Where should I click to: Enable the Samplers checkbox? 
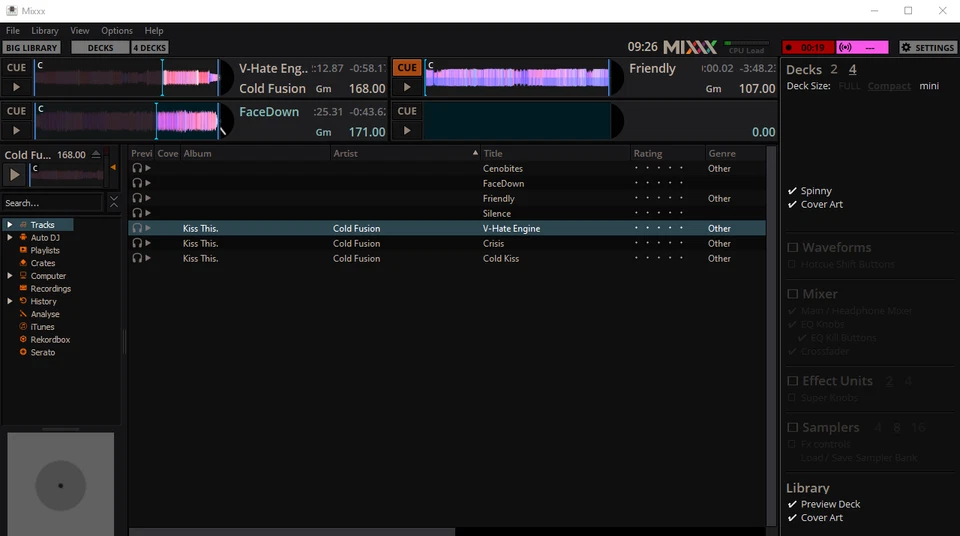(793, 428)
